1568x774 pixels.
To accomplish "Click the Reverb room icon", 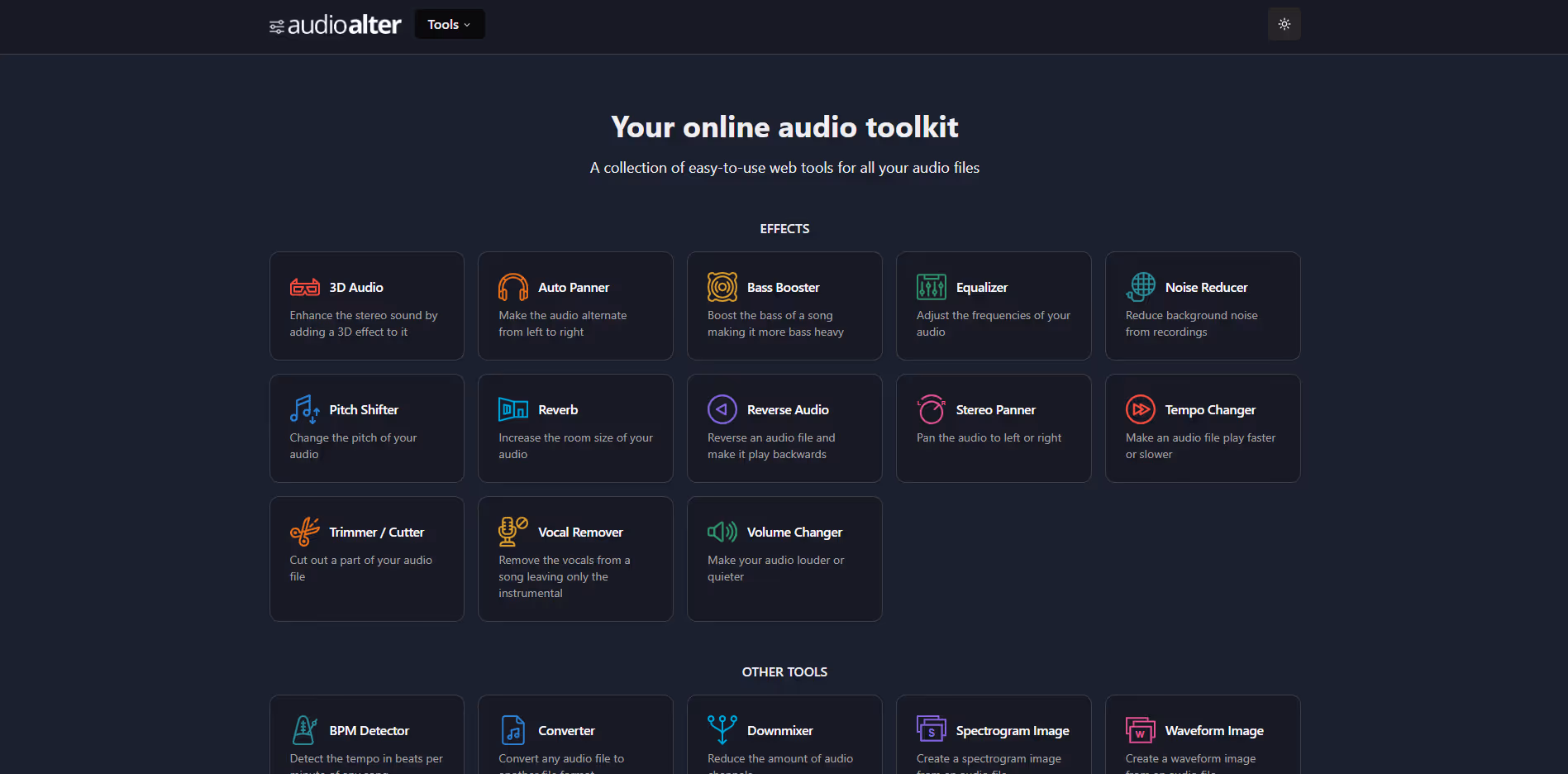I will pos(513,409).
